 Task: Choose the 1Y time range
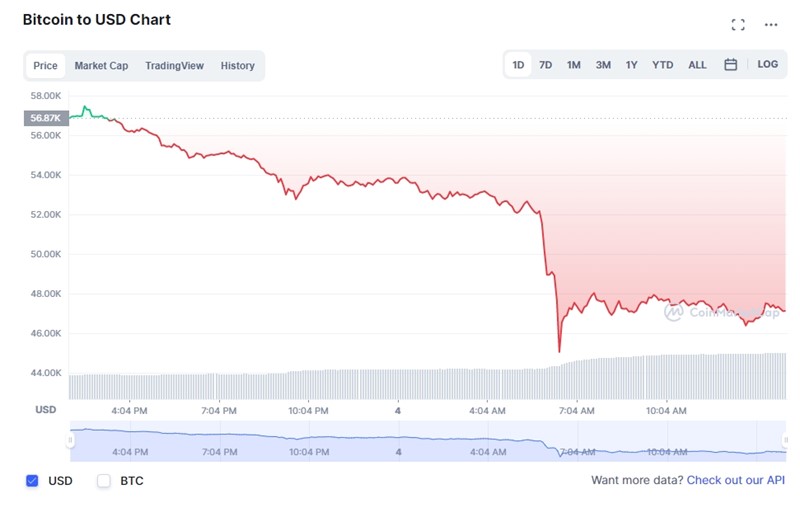pos(632,65)
